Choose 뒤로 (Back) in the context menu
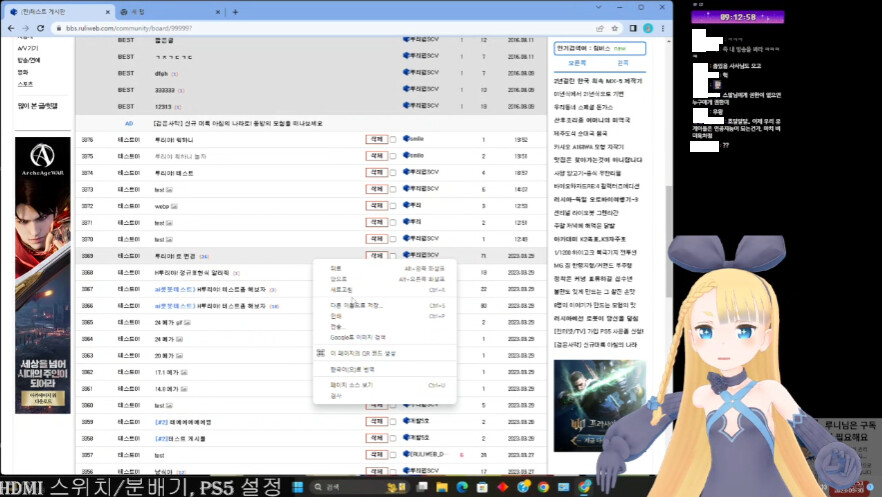Screen dimensions: 882x497 tap(385, 268)
